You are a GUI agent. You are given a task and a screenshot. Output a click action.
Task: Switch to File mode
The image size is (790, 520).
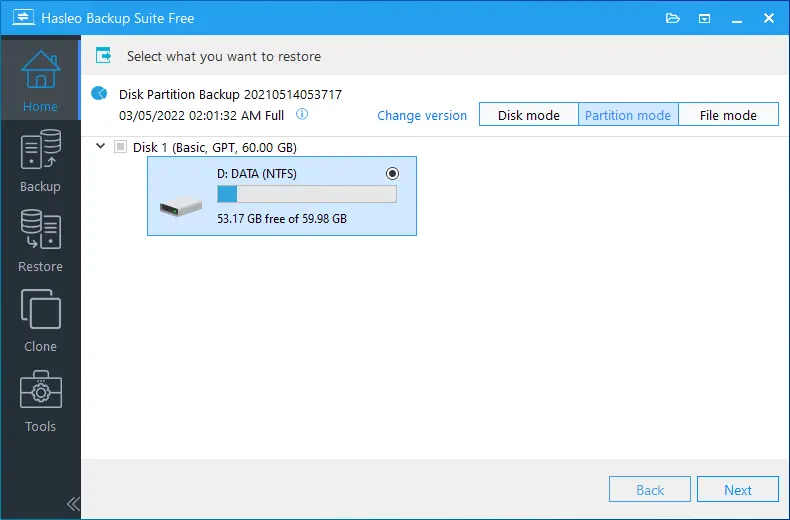pos(728,115)
